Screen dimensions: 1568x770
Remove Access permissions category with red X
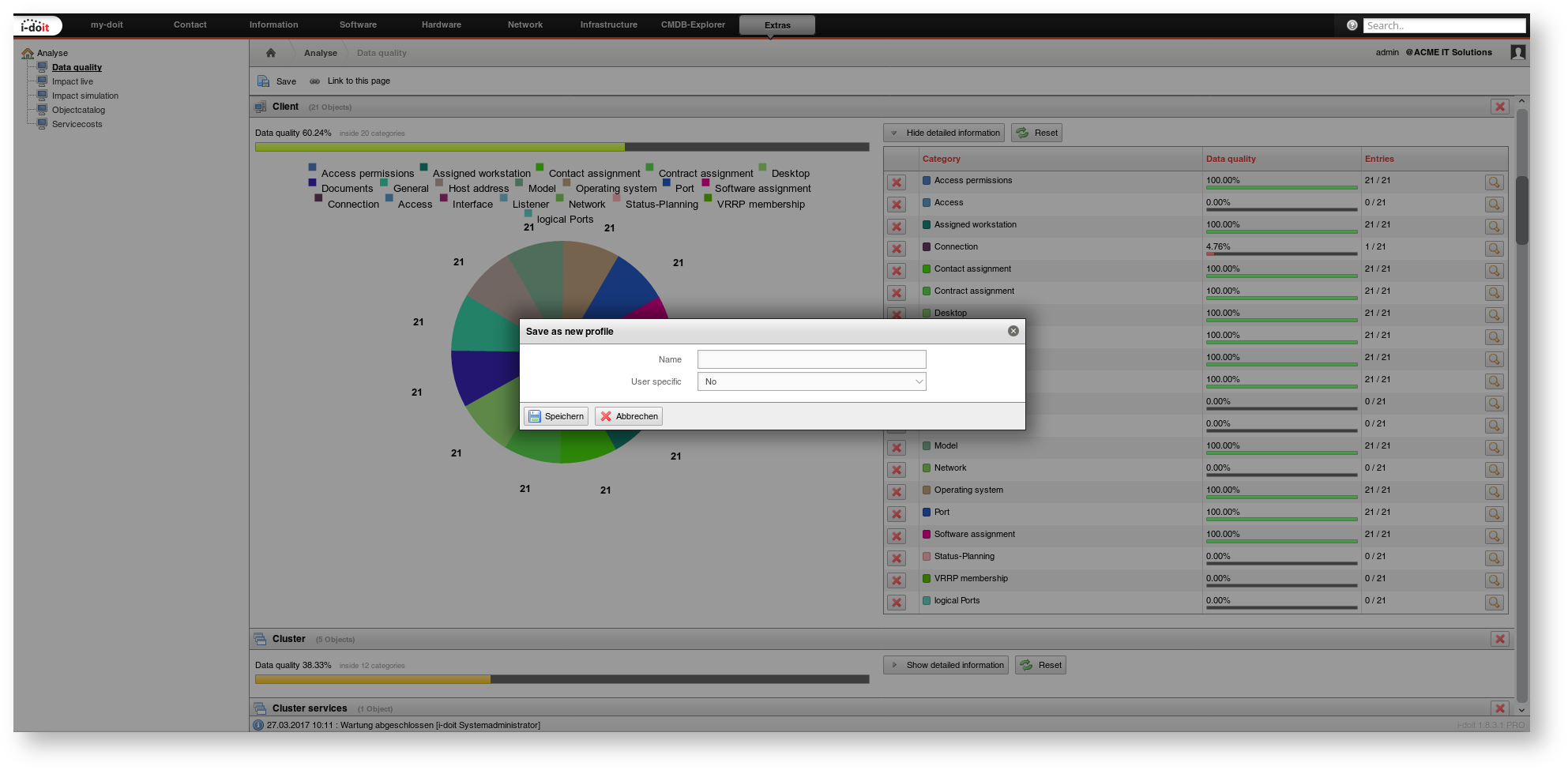[x=897, y=182]
